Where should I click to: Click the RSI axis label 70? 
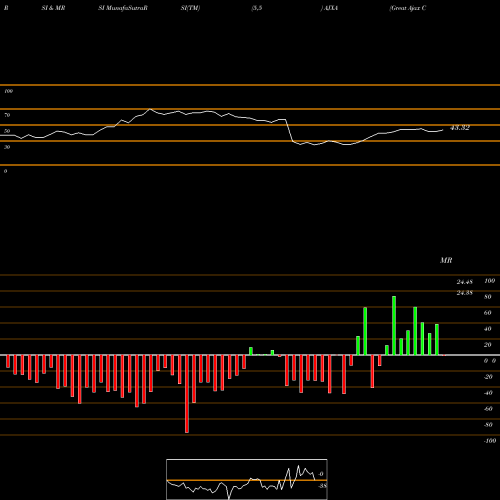[7, 115]
